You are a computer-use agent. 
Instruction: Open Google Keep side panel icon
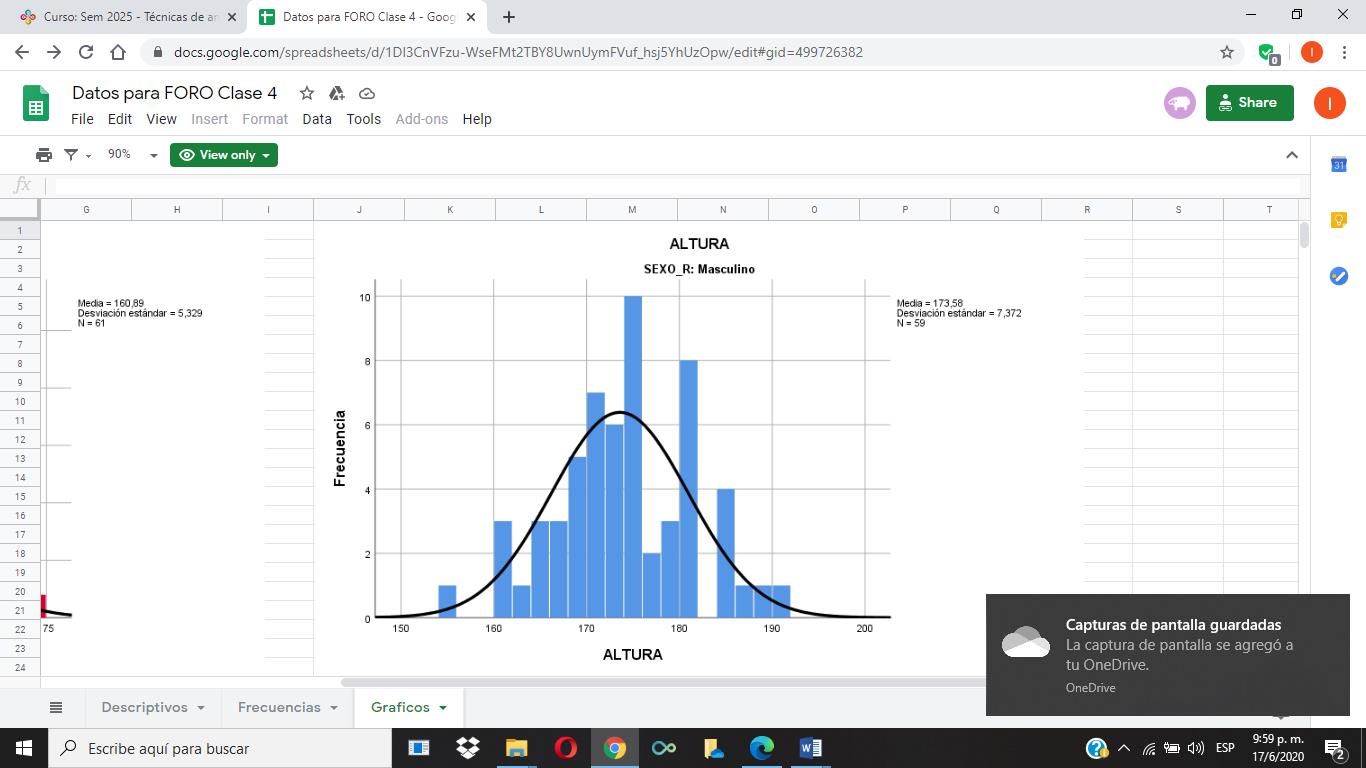(x=1338, y=220)
